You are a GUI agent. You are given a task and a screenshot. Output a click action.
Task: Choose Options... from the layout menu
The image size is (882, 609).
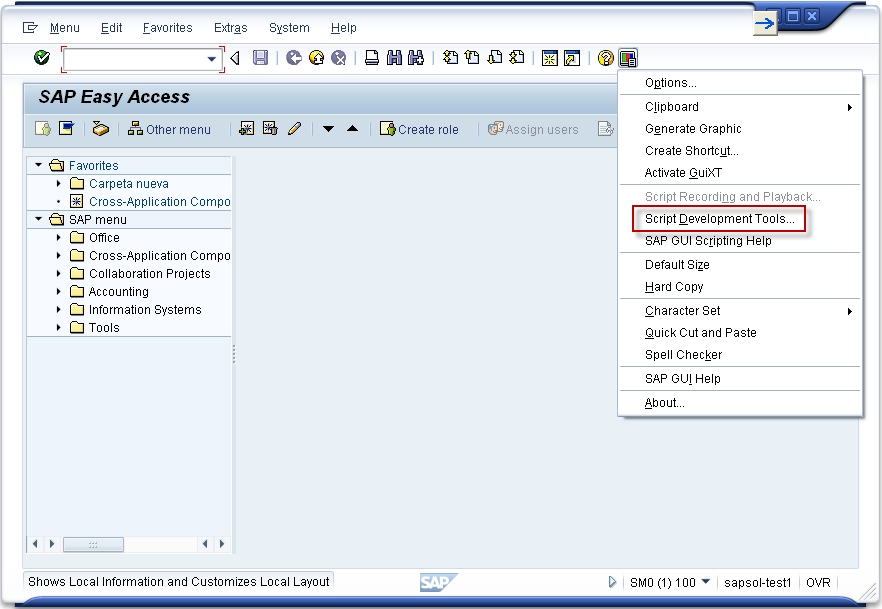pos(740,83)
